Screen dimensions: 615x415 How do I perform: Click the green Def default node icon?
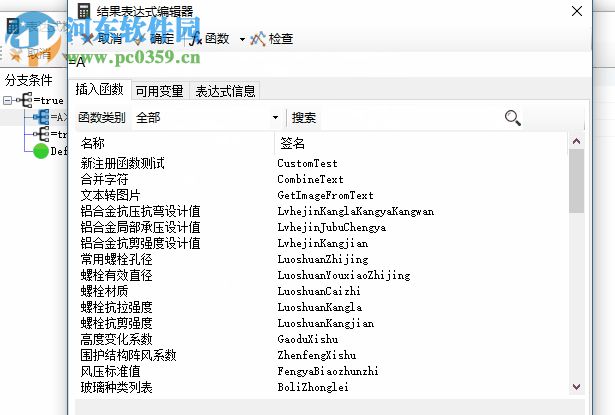41,151
